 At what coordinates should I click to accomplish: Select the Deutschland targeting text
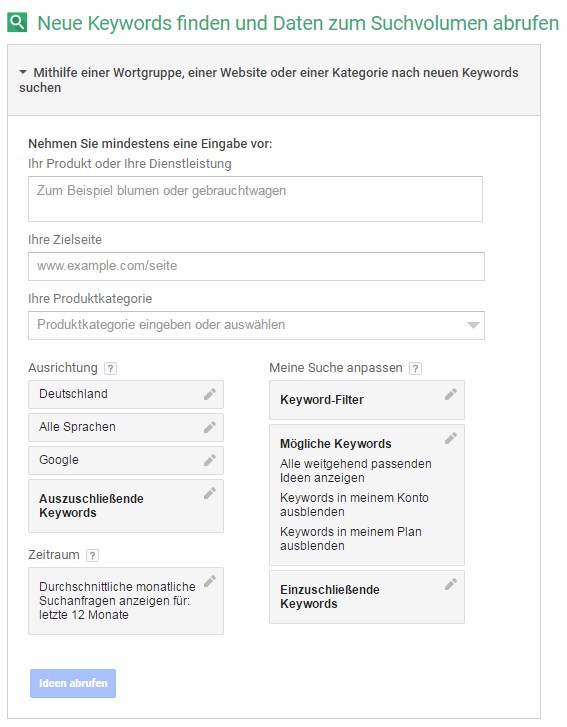point(73,394)
